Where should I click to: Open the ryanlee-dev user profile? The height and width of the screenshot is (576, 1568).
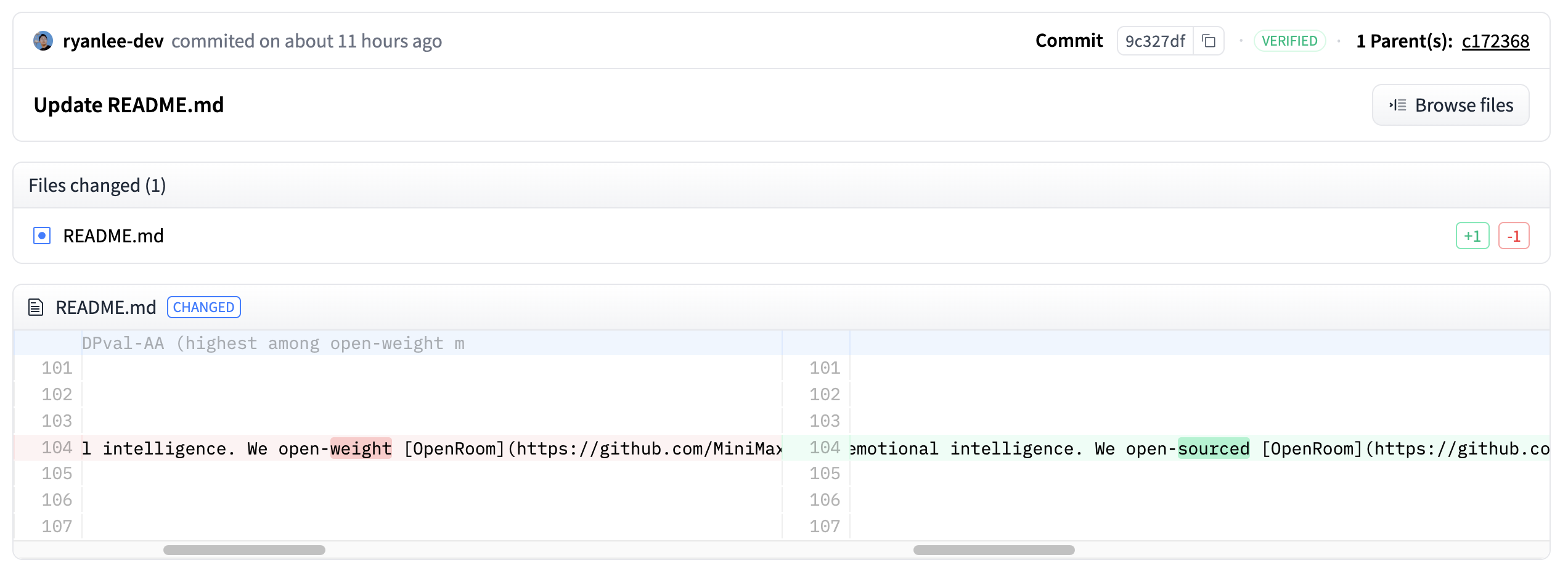(x=113, y=41)
